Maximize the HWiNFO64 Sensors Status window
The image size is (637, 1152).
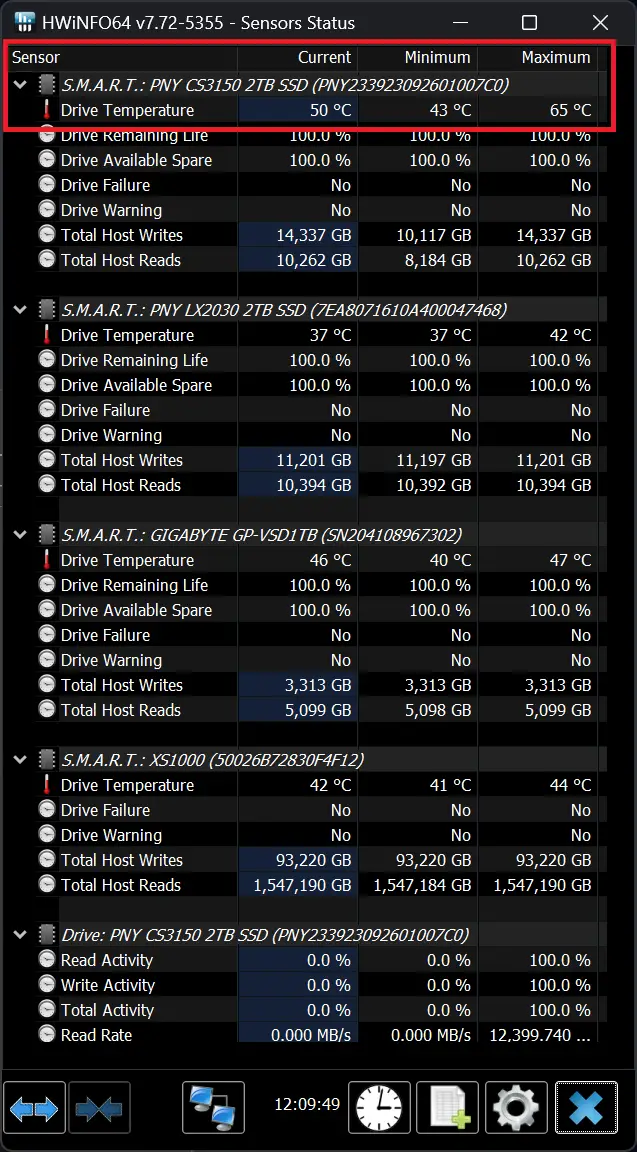click(x=529, y=22)
